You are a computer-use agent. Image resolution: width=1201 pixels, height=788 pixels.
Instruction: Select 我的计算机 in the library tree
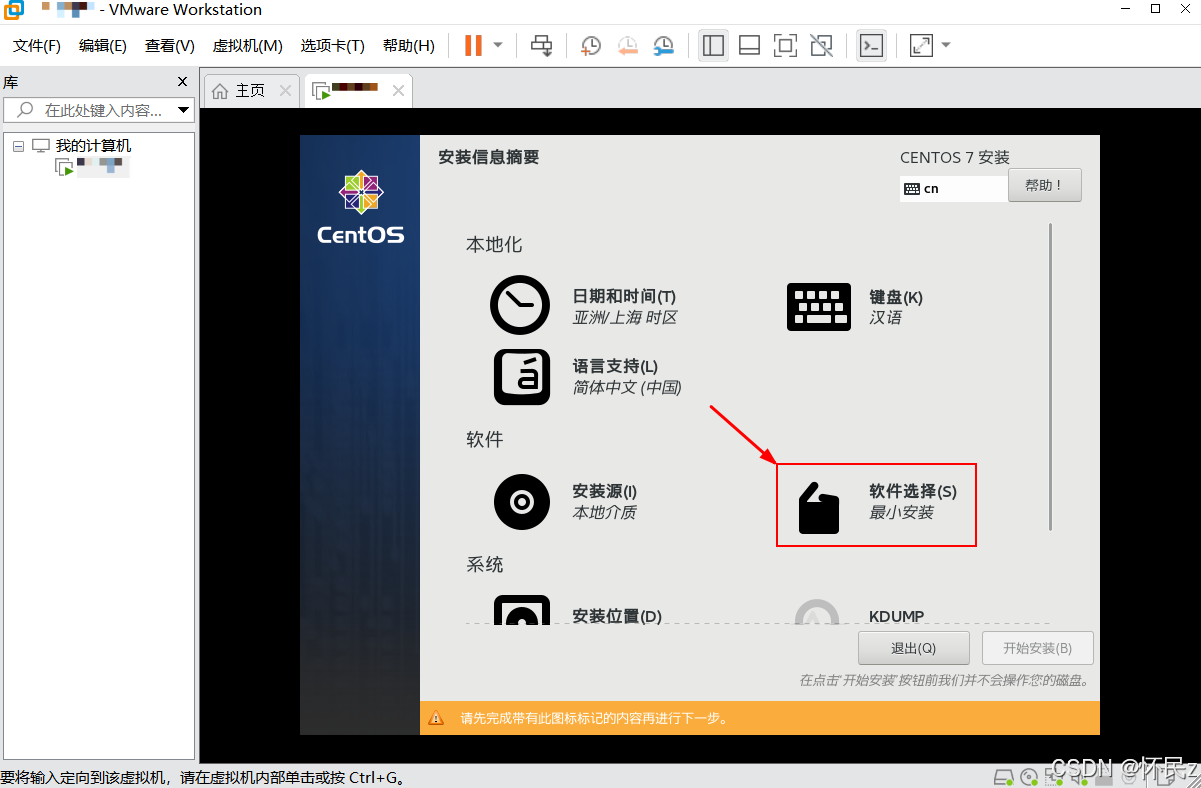(x=93, y=146)
